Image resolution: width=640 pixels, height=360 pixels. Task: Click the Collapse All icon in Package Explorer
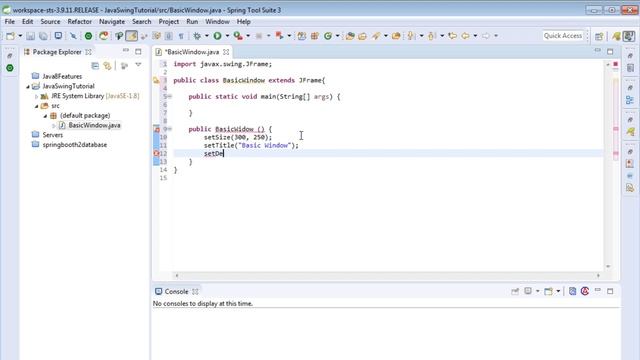coord(95,65)
